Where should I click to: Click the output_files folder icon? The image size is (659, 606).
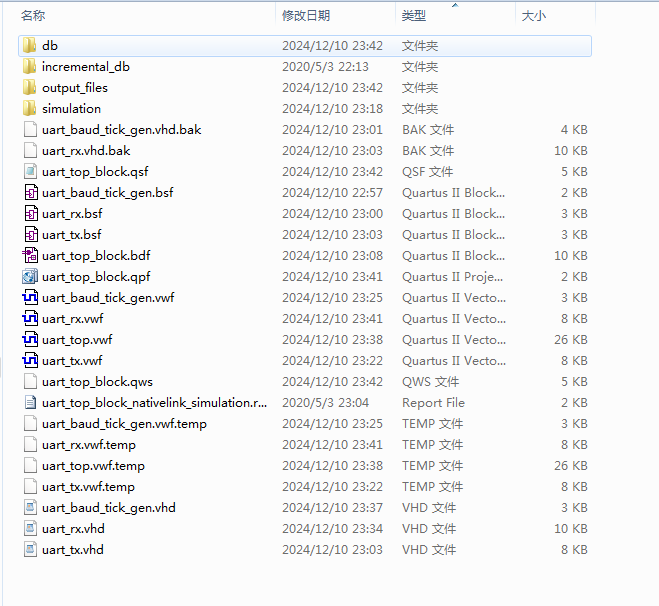coord(29,87)
